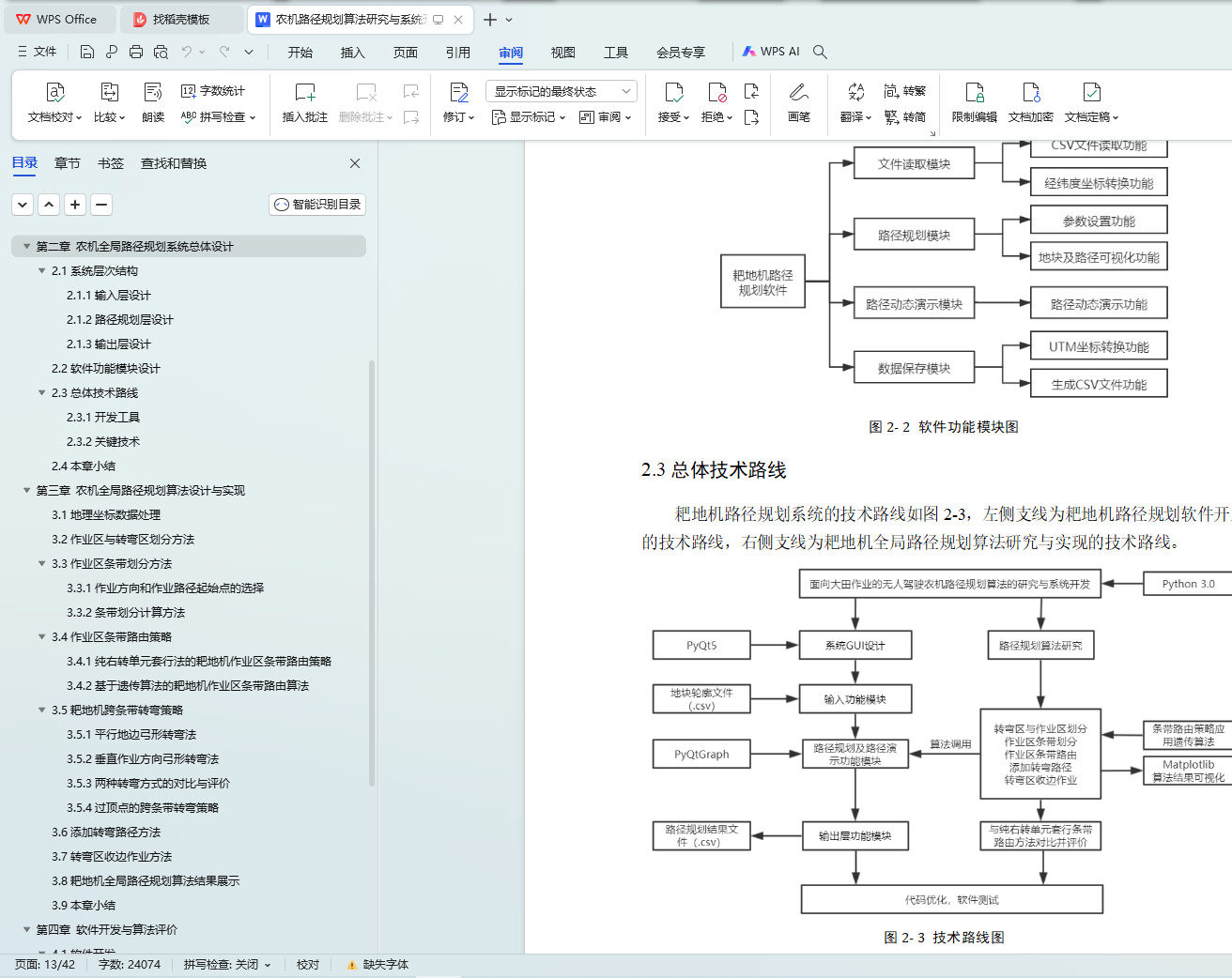Image resolution: width=1232 pixels, height=978 pixels.
Task: Click the minus button in outline pane
Action: tap(102, 204)
